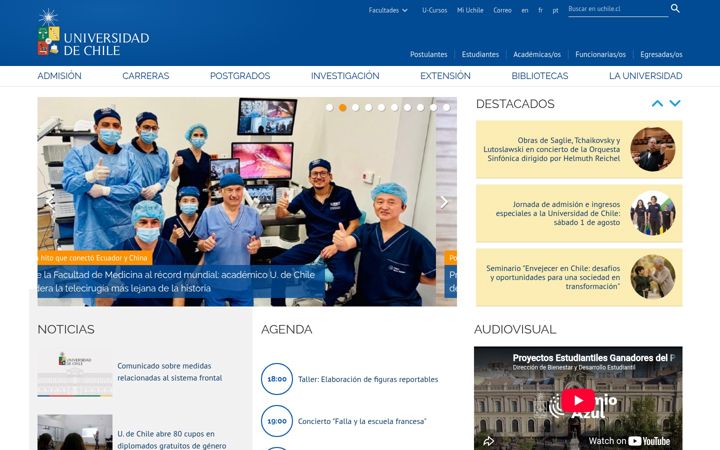The height and width of the screenshot is (450, 720).
Task: Click the Comunicado news thumbnail image
Action: click(x=75, y=374)
